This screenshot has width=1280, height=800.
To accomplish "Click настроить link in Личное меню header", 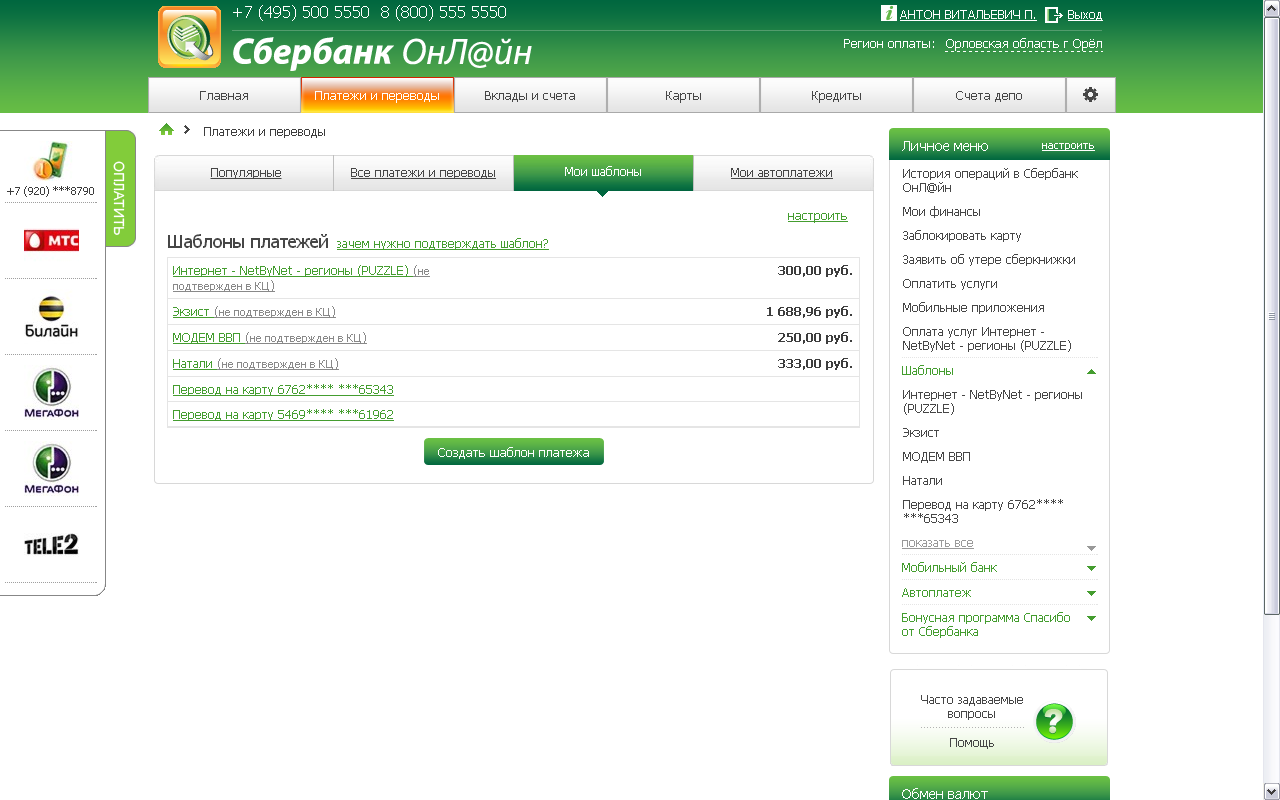I will click(x=1068, y=145).
